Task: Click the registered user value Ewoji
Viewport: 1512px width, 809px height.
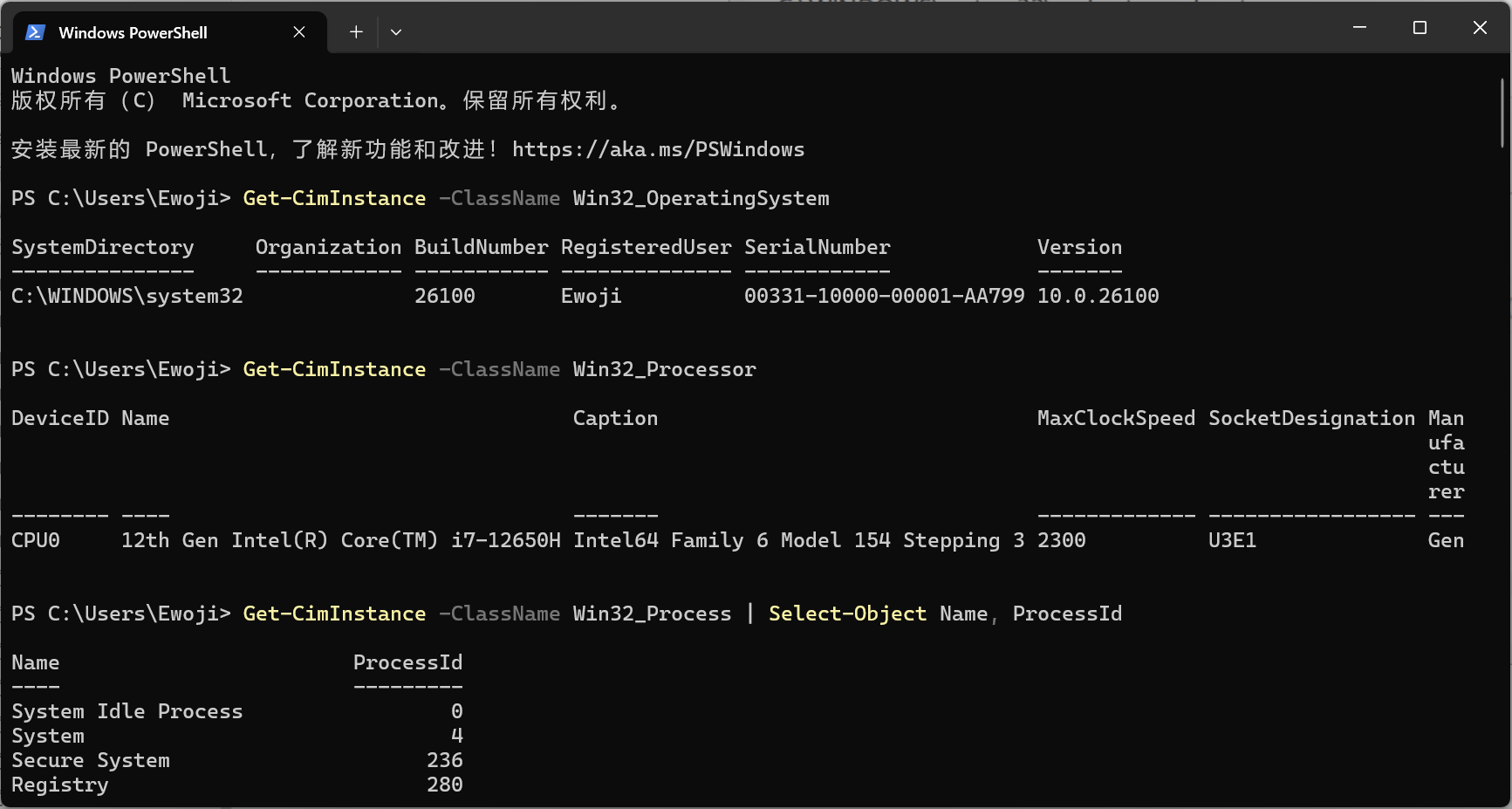Action: [592, 296]
